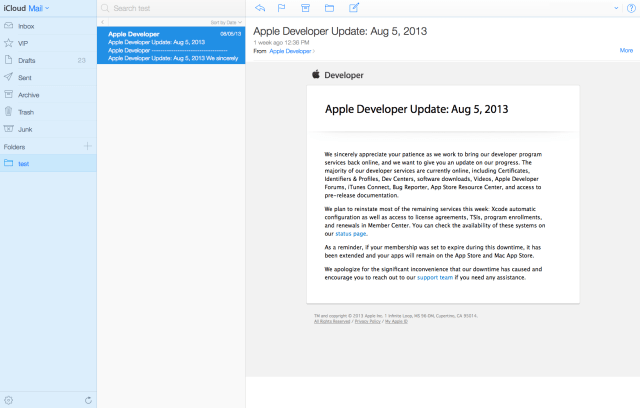
Task: Flag the open message using flag icon
Action: 282,8
